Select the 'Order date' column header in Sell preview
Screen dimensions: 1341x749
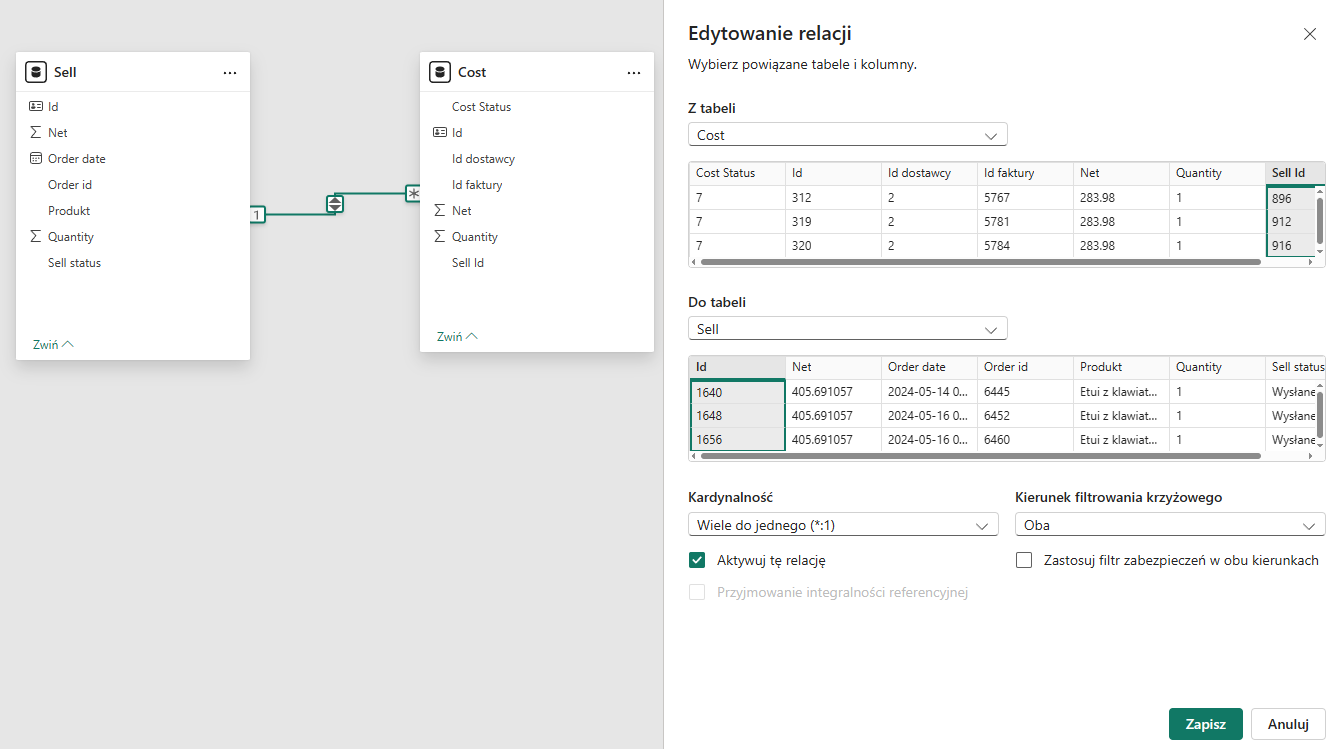point(929,367)
